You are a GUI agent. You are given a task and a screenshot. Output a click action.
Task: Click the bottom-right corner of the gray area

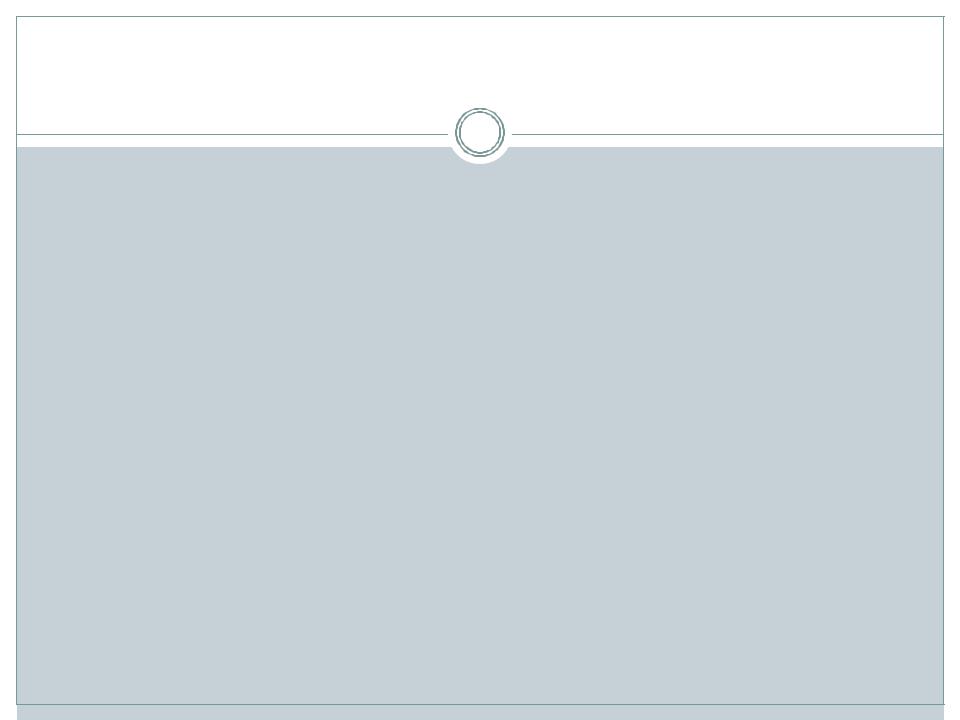click(943, 703)
